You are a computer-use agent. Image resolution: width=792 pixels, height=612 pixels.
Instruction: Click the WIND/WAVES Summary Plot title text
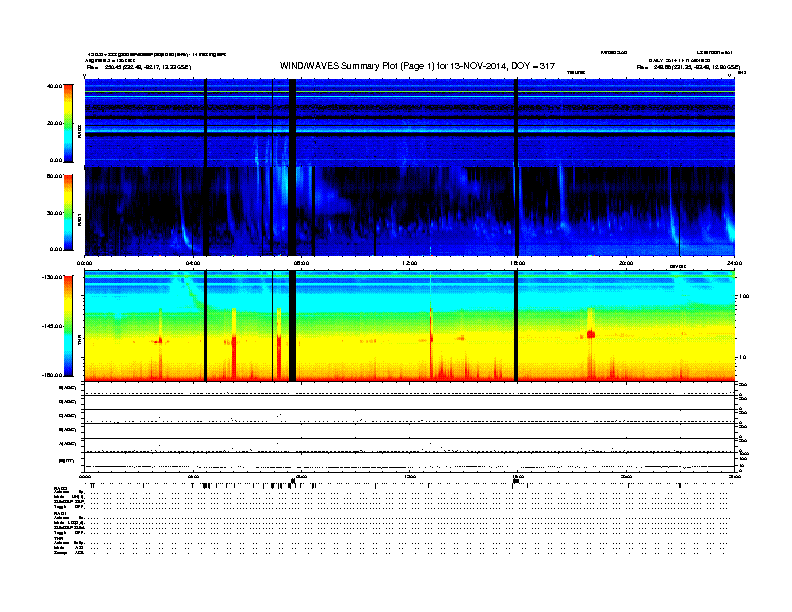[x=417, y=66]
